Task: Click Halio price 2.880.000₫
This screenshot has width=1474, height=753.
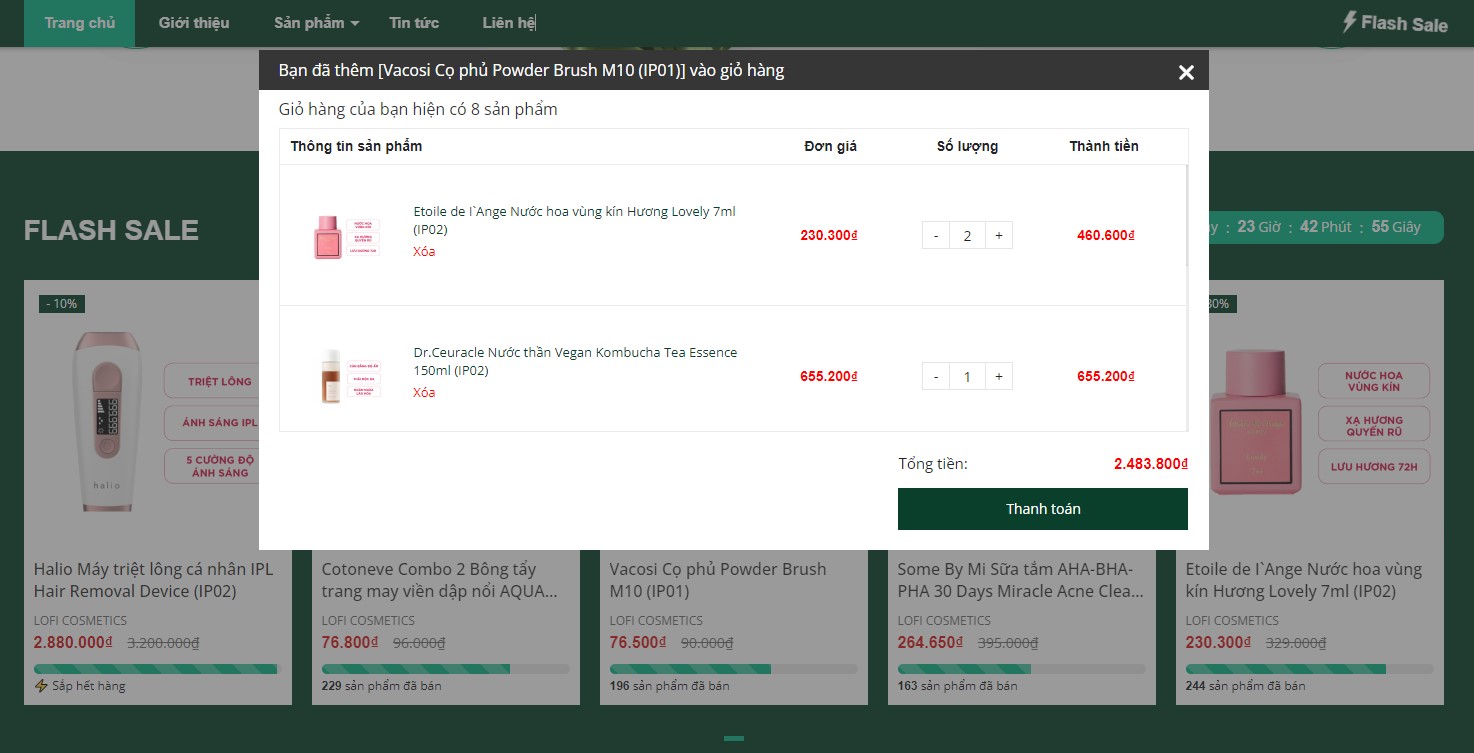Action: point(75,643)
